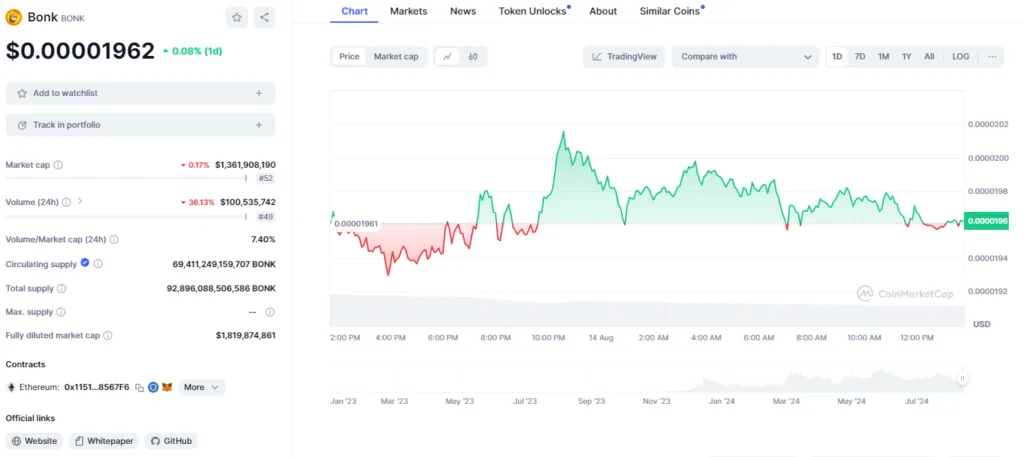Viewport: 1024px width, 457px height.
Task: Open the Chart tab
Action: [x=355, y=11]
